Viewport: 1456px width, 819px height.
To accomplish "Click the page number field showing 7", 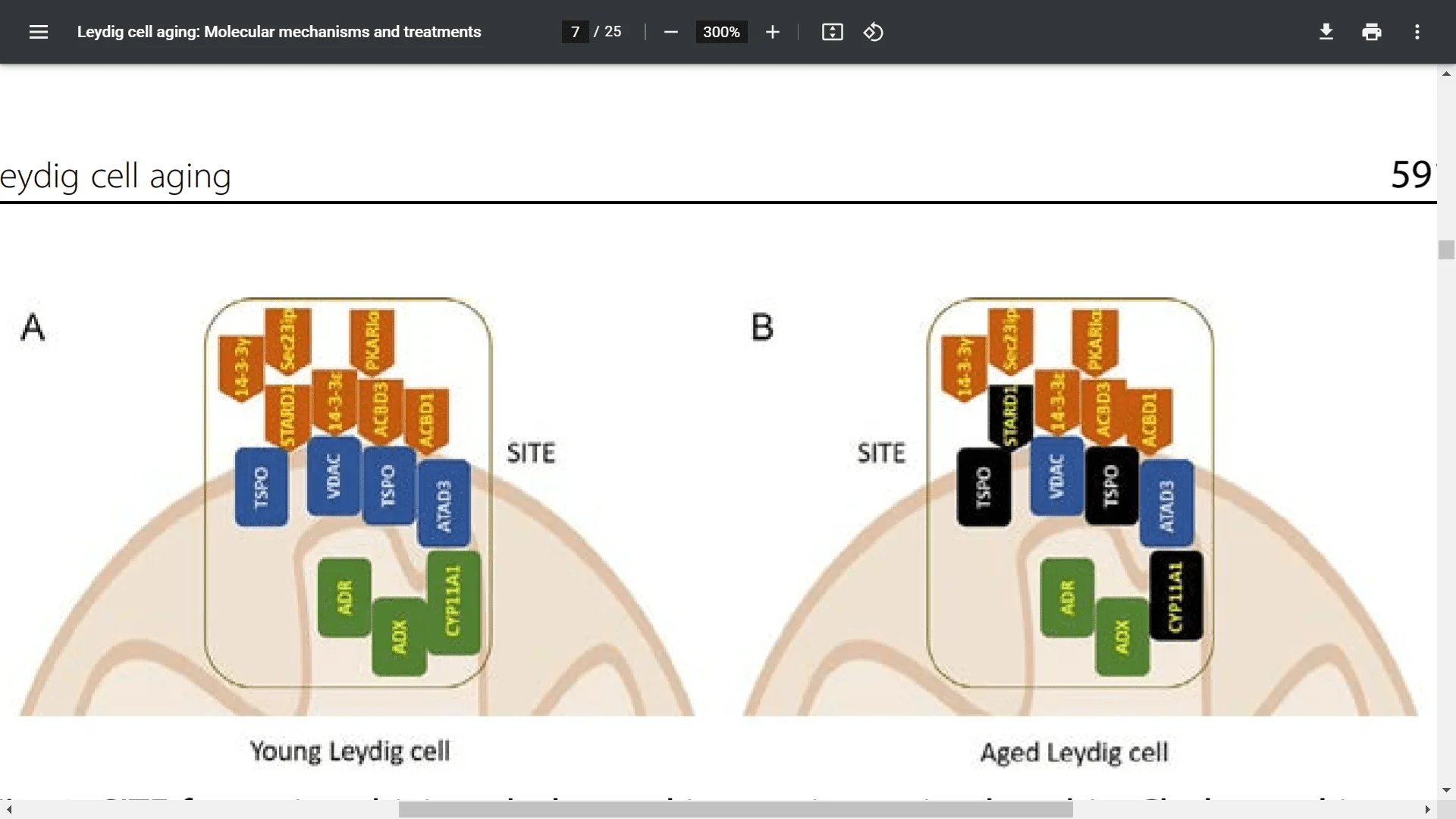I will [575, 32].
